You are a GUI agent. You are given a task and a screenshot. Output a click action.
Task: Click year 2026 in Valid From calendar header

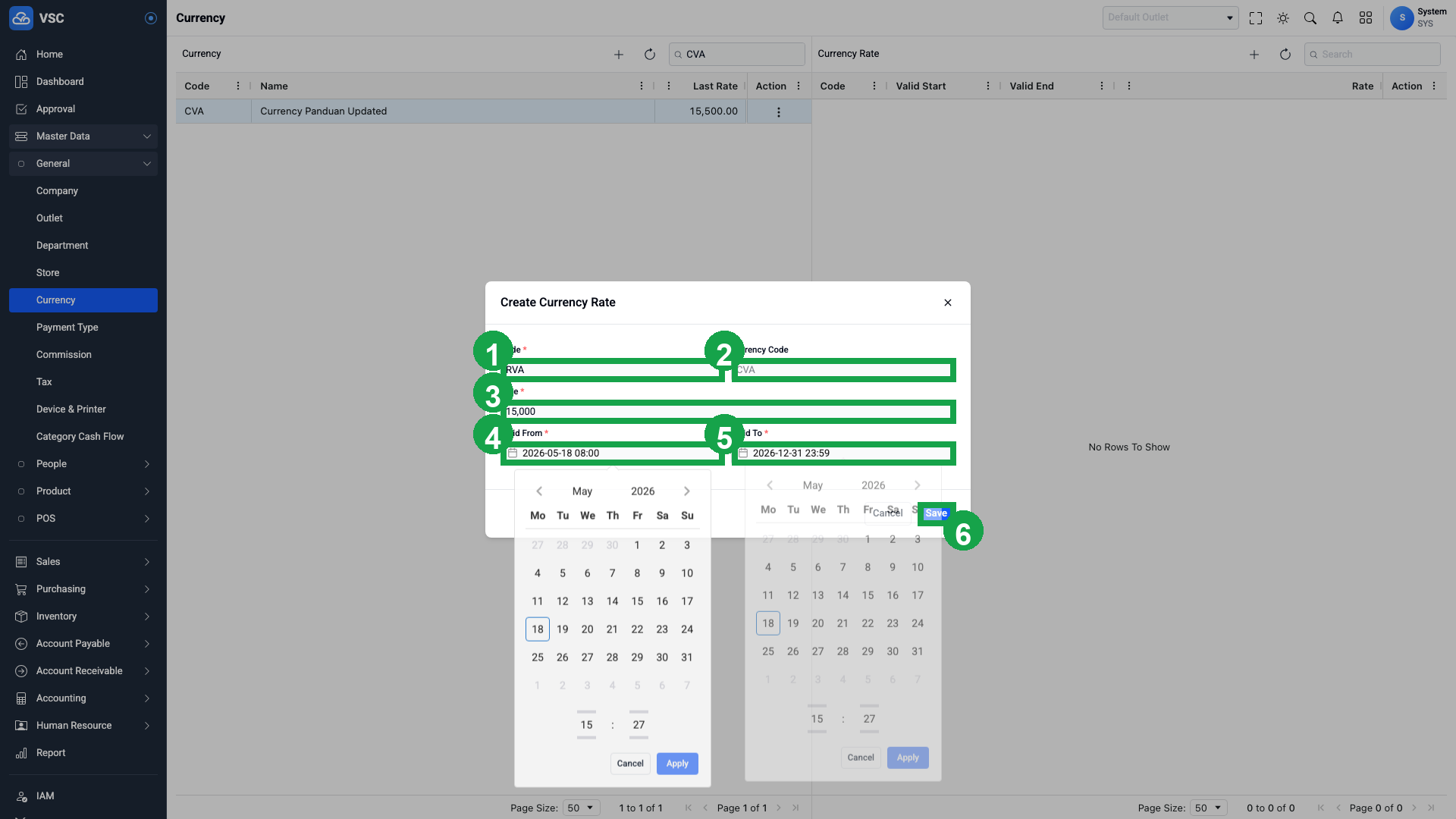[643, 491]
